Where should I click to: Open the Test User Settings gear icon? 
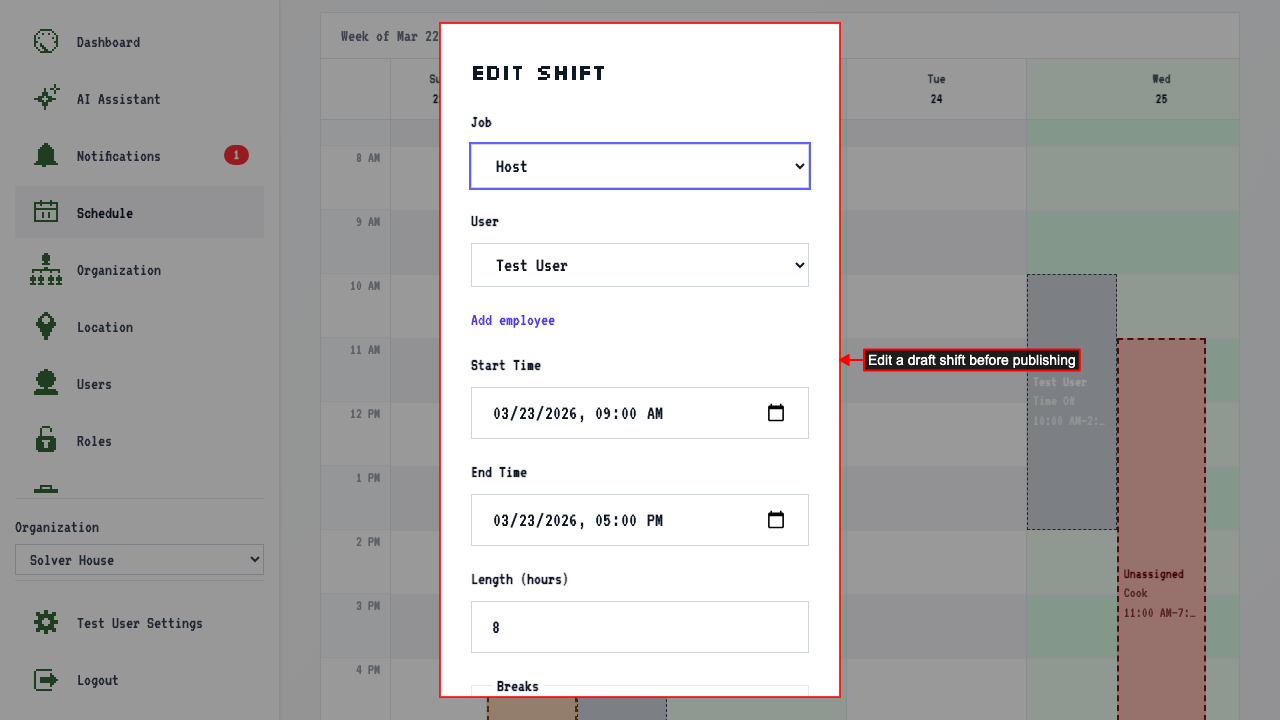pos(46,623)
